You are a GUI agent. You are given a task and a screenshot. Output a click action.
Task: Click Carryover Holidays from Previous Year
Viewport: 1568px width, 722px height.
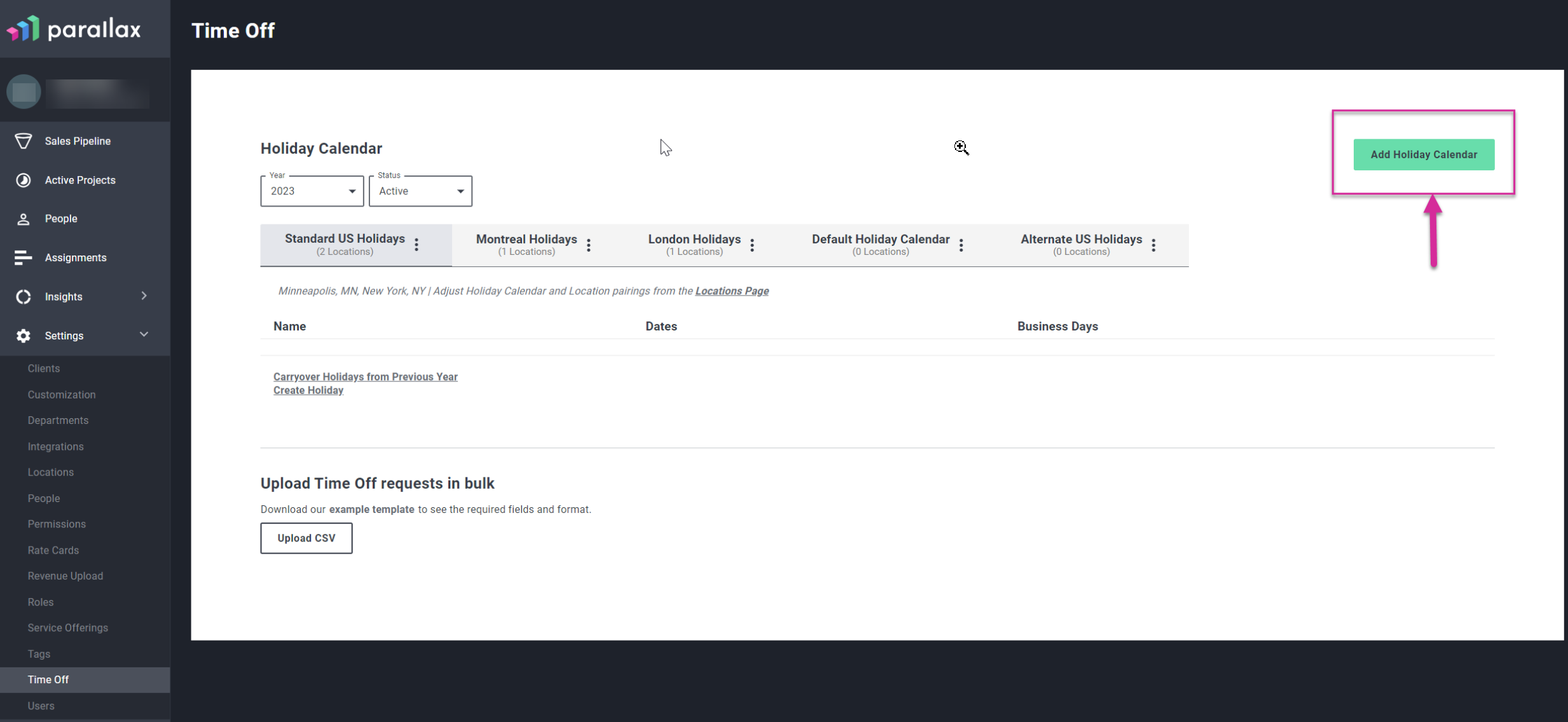pyautogui.click(x=366, y=377)
